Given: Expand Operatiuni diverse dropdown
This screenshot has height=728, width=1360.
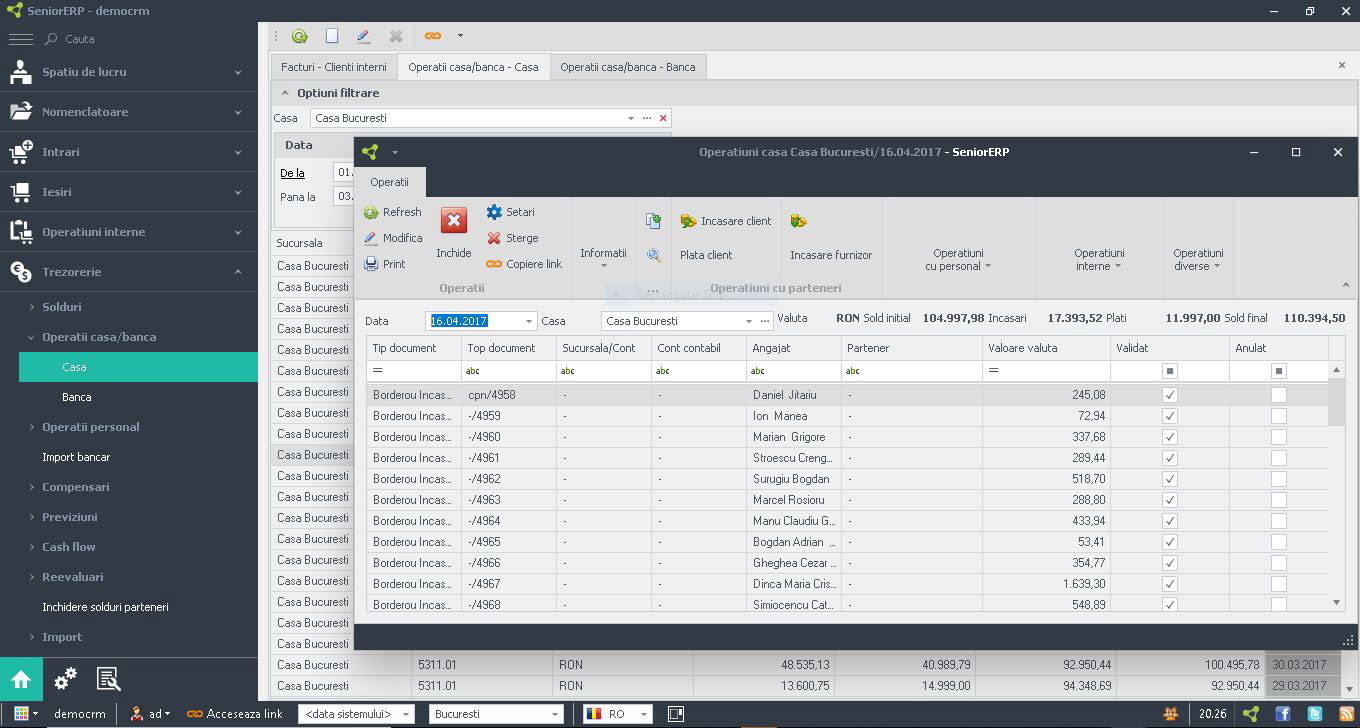Looking at the screenshot, I should click(x=1198, y=260).
